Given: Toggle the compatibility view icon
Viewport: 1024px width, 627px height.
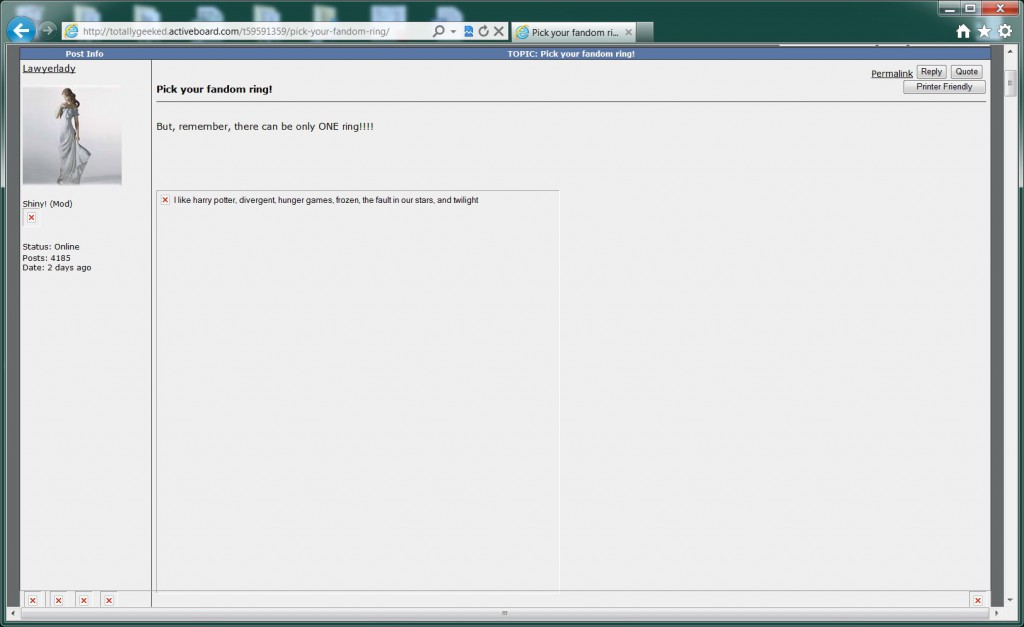Looking at the screenshot, I should (x=468, y=31).
